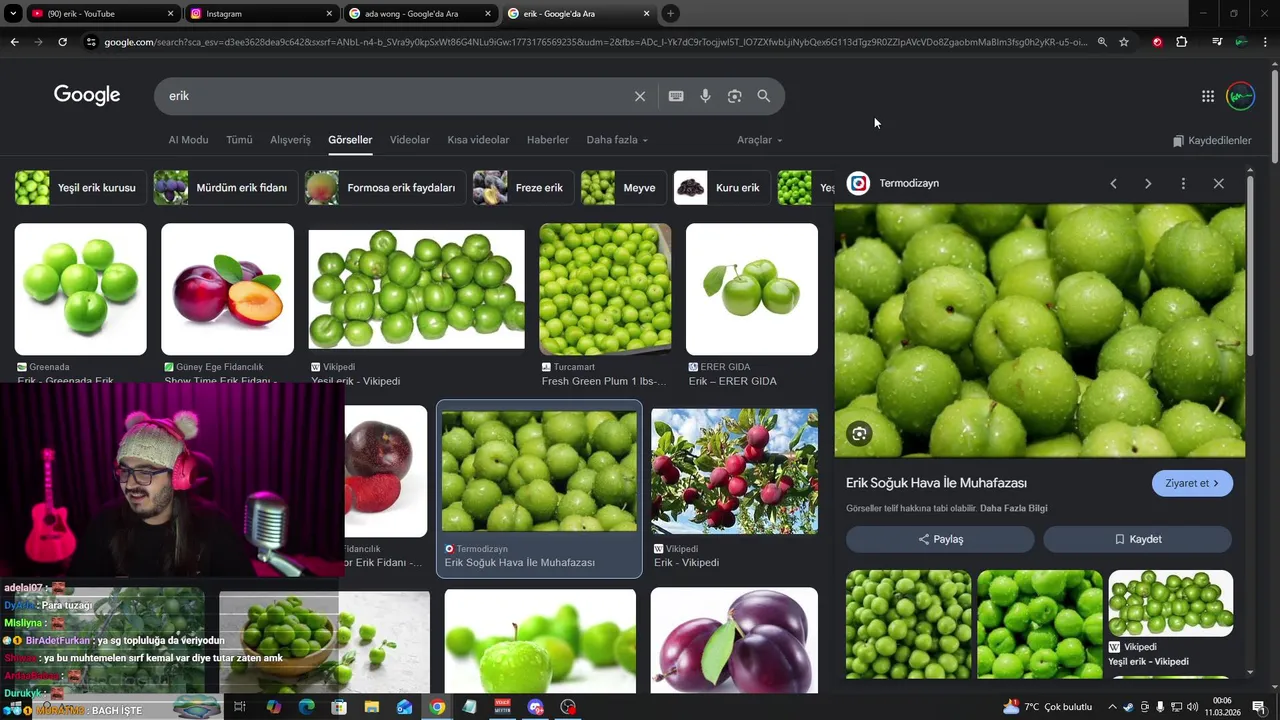Select the Kuru erik chip
The width and height of the screenshot is (1280, 720).
(x=721, y=188)
